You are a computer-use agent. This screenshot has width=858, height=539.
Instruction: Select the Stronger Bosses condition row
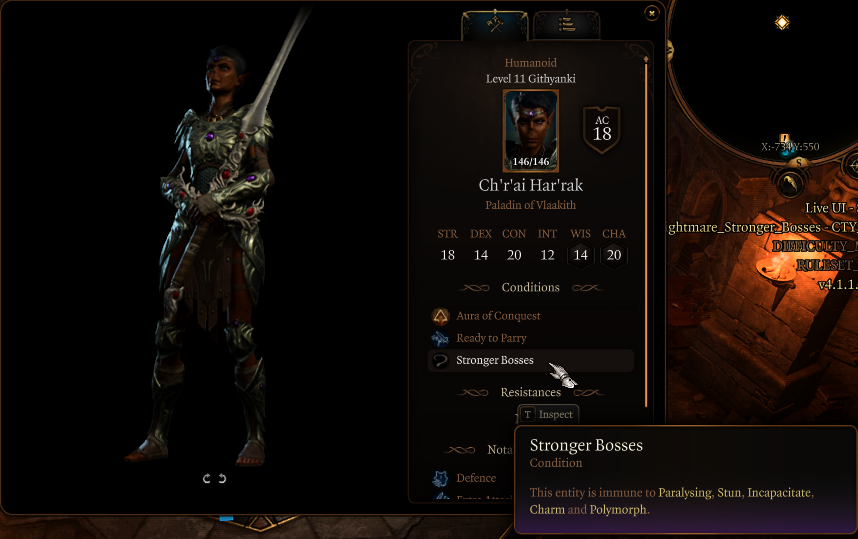531,360
